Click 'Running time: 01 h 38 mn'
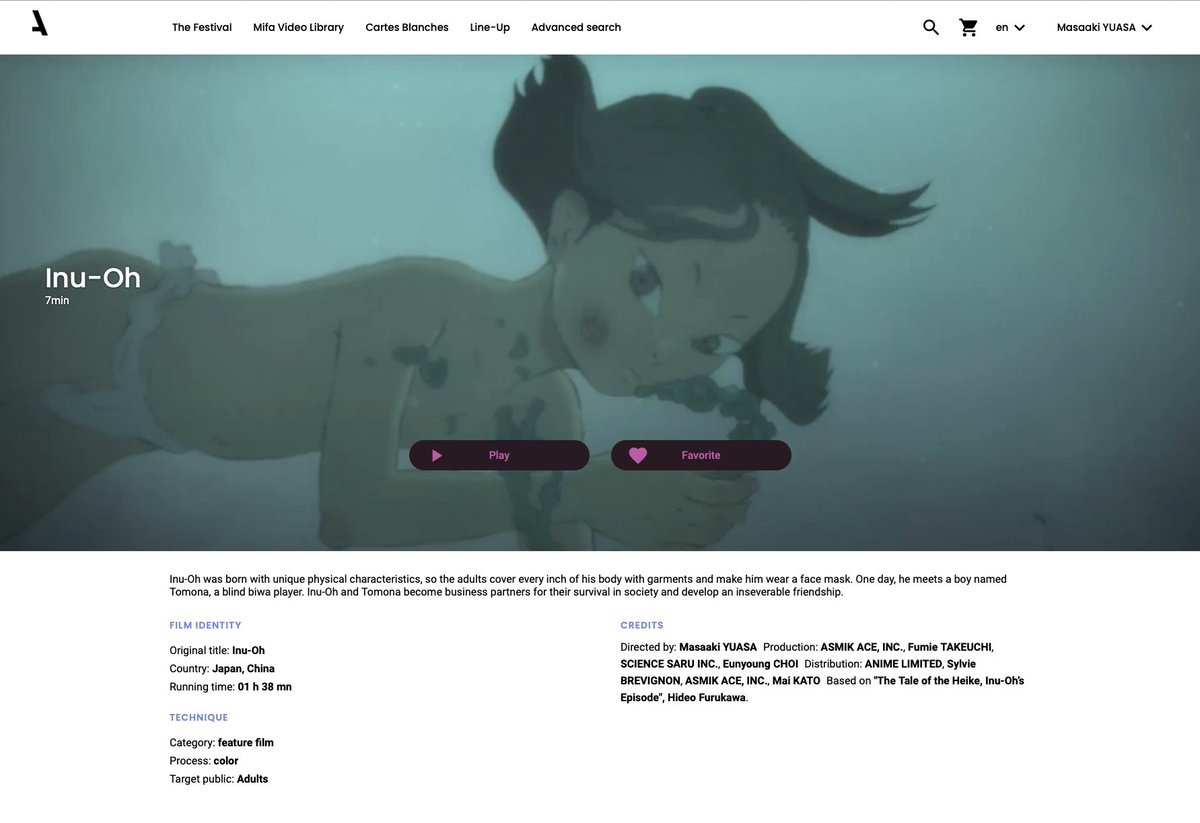Image resolution: width=1200 pixels, height=823 pixels. (231, 687)
